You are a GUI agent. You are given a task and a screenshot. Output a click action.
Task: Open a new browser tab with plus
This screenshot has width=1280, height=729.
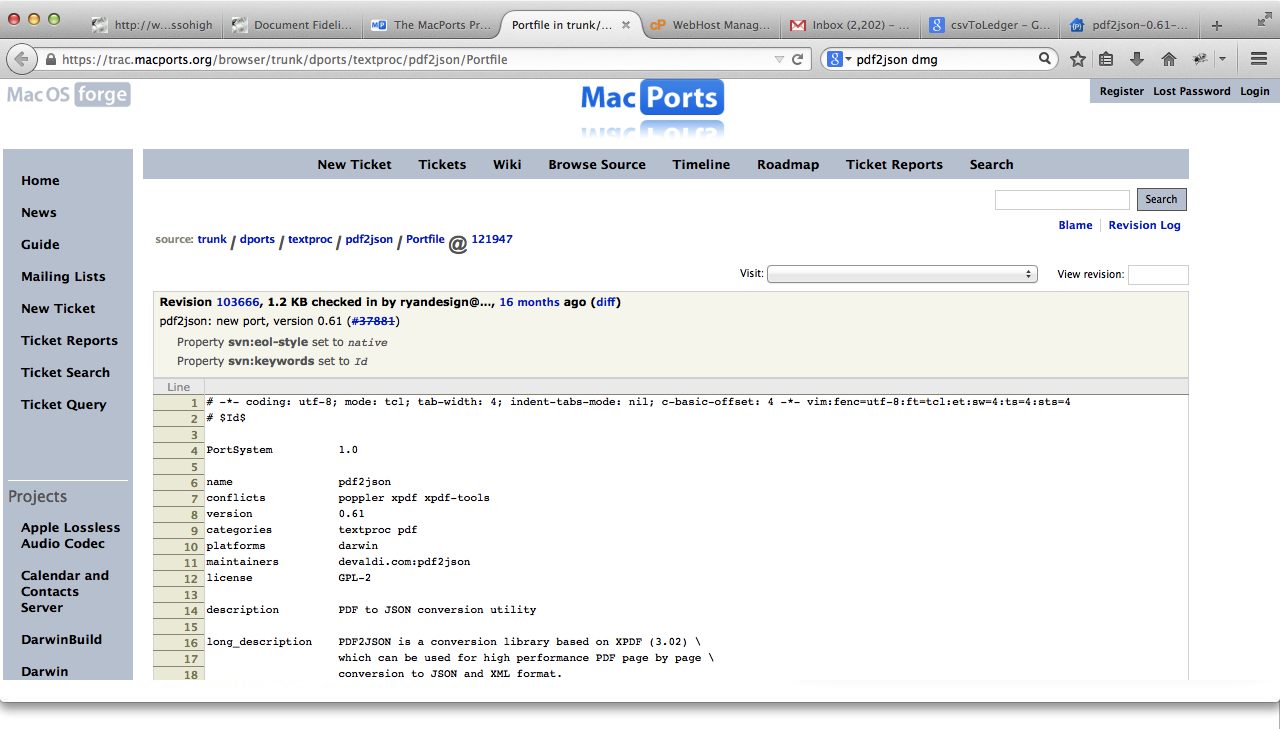tap(1217, 26)
